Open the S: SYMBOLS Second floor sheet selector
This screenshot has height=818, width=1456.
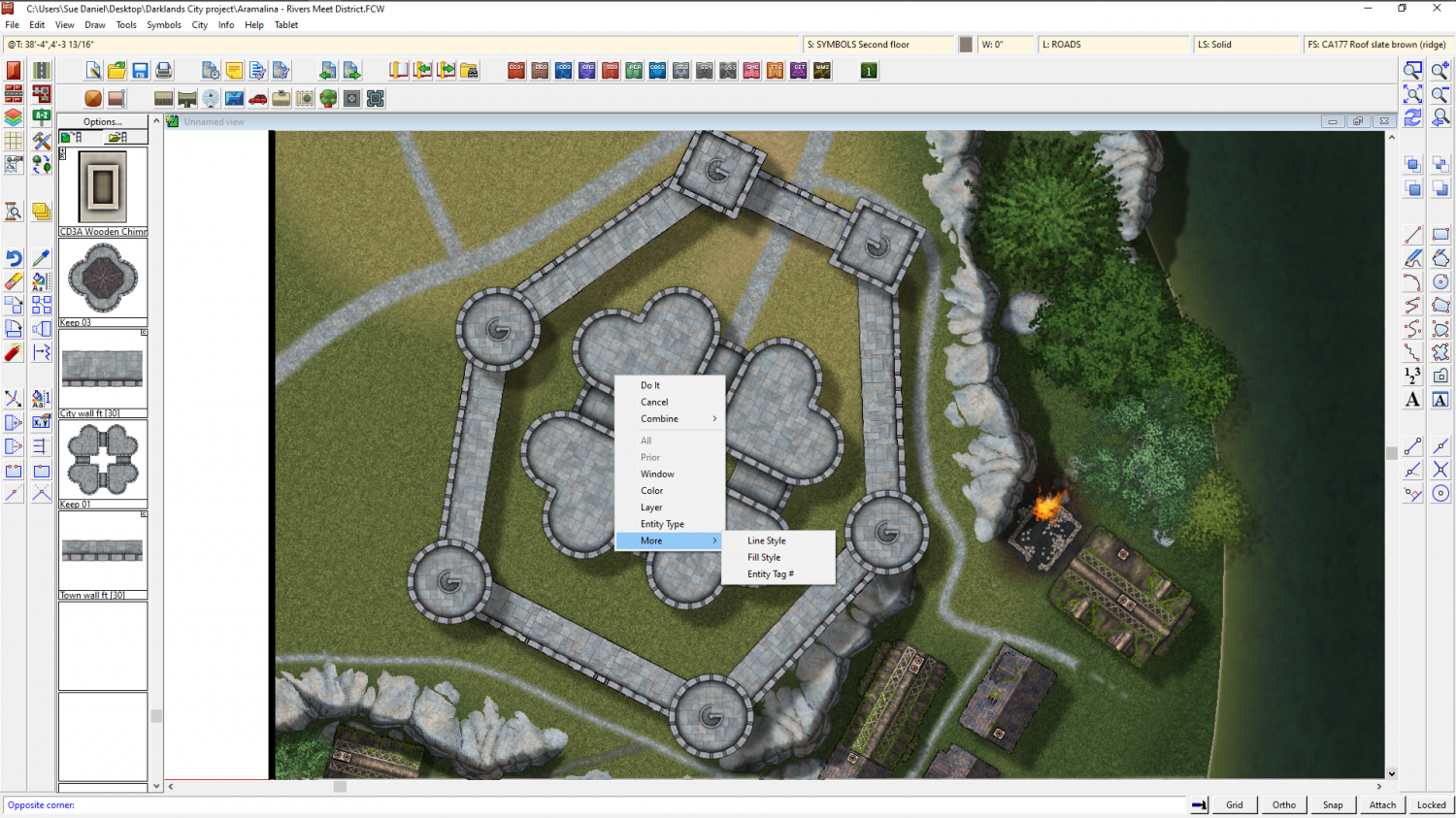[878, 45]
